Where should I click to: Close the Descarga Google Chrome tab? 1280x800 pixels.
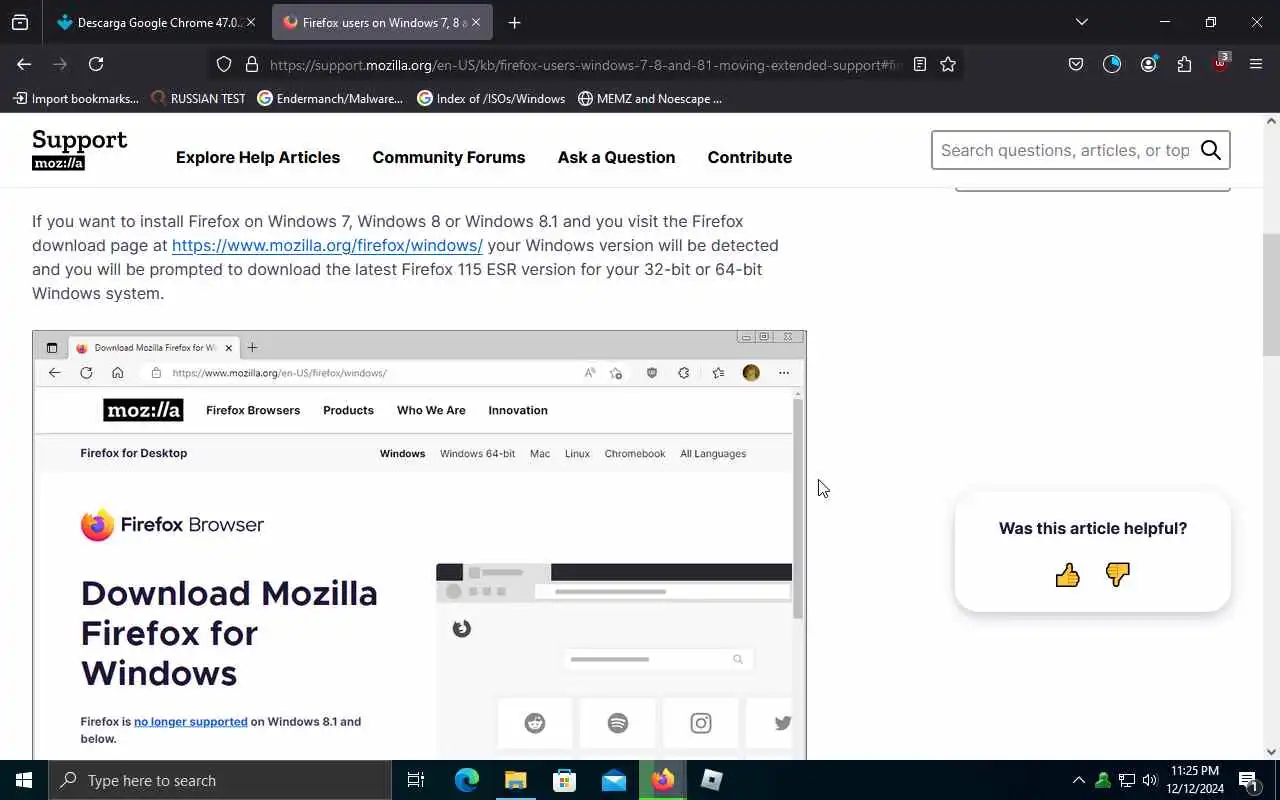click(250, 22)
